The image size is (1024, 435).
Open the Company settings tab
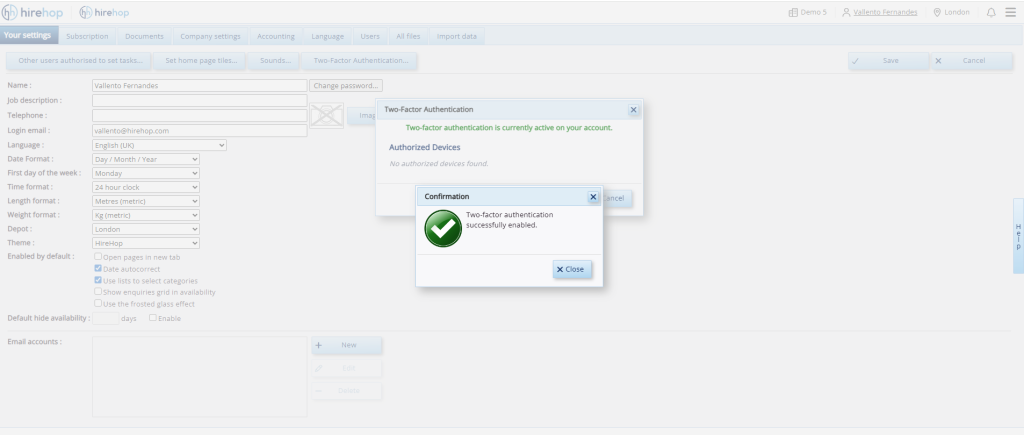click(x=210, y=37)
